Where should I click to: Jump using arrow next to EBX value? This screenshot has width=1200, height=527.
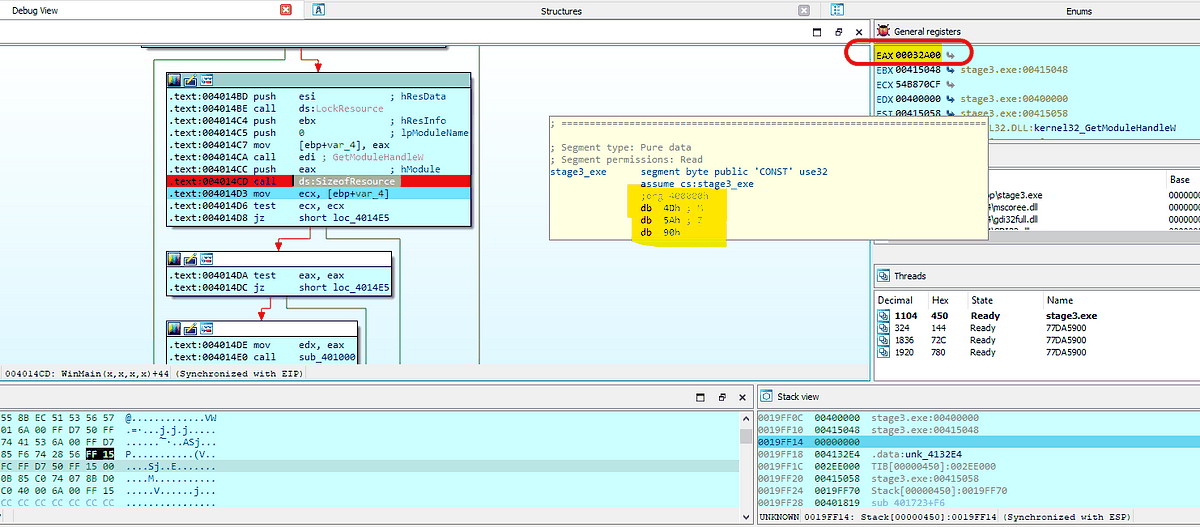950,71
